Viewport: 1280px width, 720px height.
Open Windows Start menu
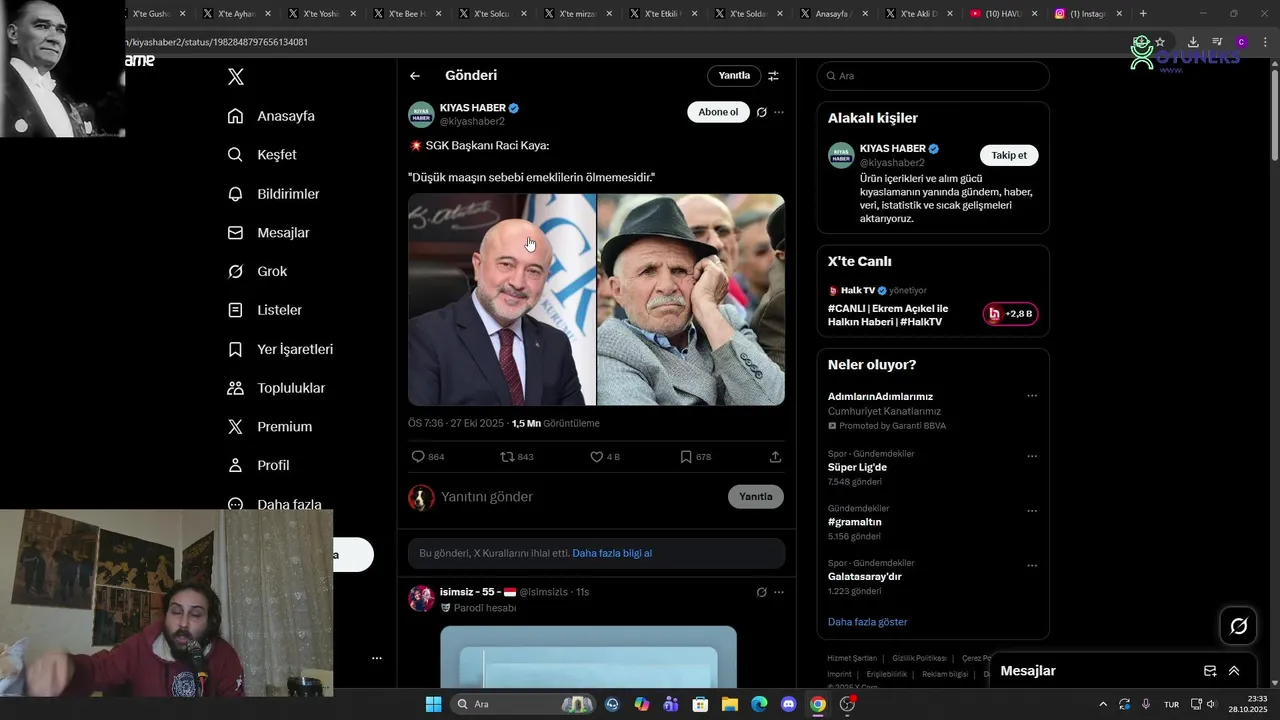coord(433,704)
